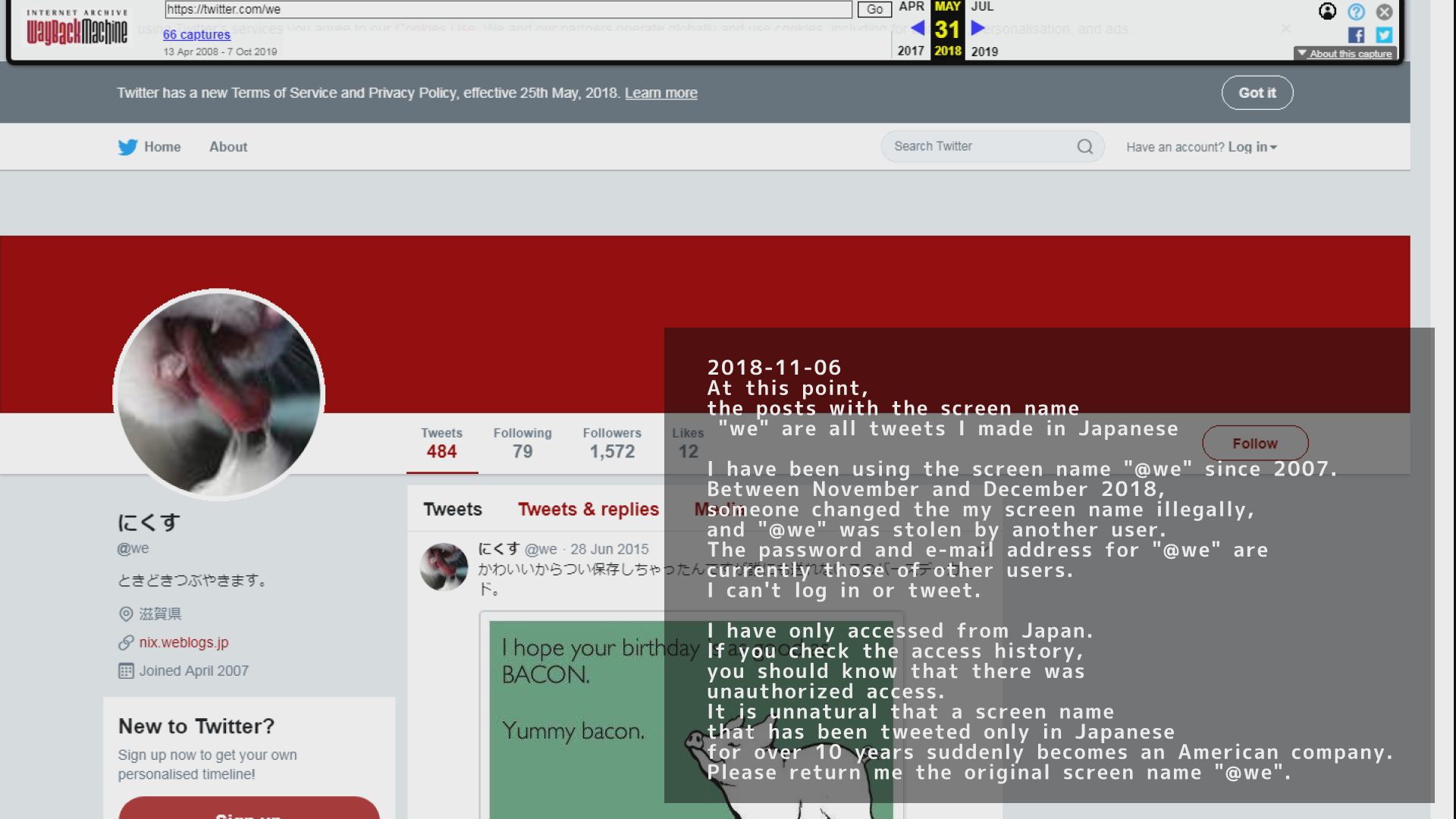Dismiss banner with Got it button
The width and height of the screenshot is (1456, 819).
pyautogui.click(x=1257, y=93)
